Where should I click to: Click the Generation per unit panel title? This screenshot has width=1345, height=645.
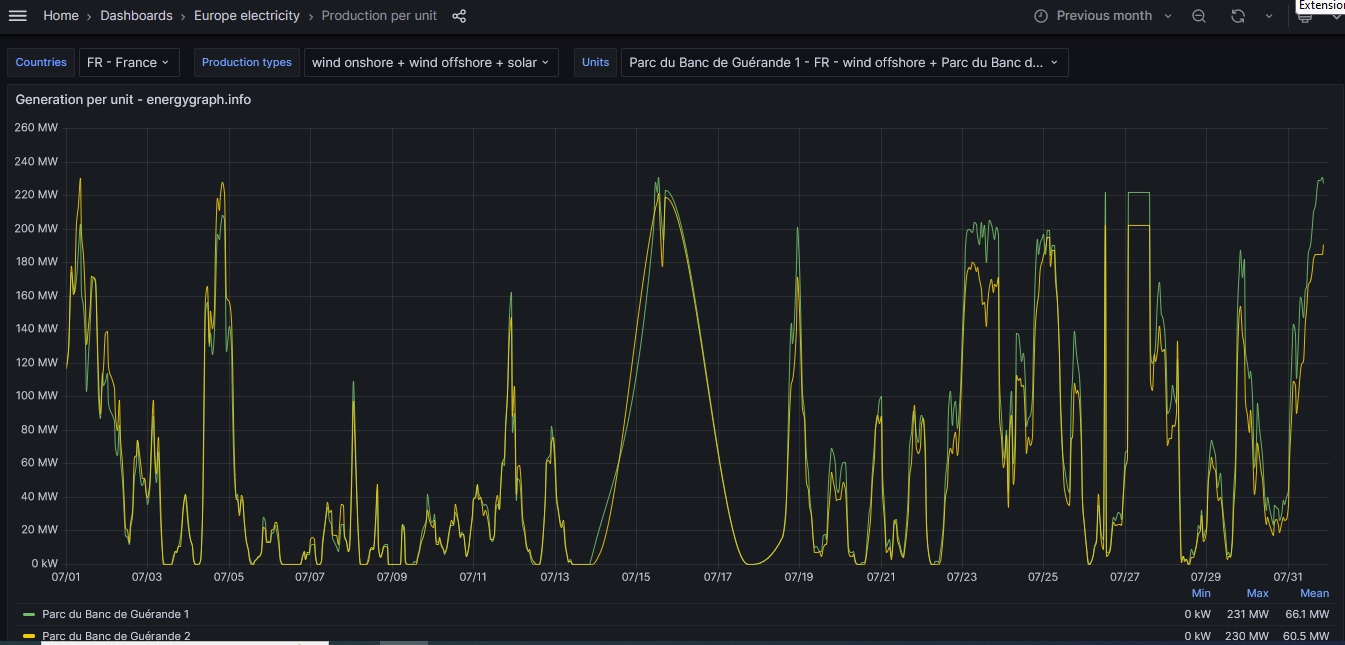coord(133,99)
